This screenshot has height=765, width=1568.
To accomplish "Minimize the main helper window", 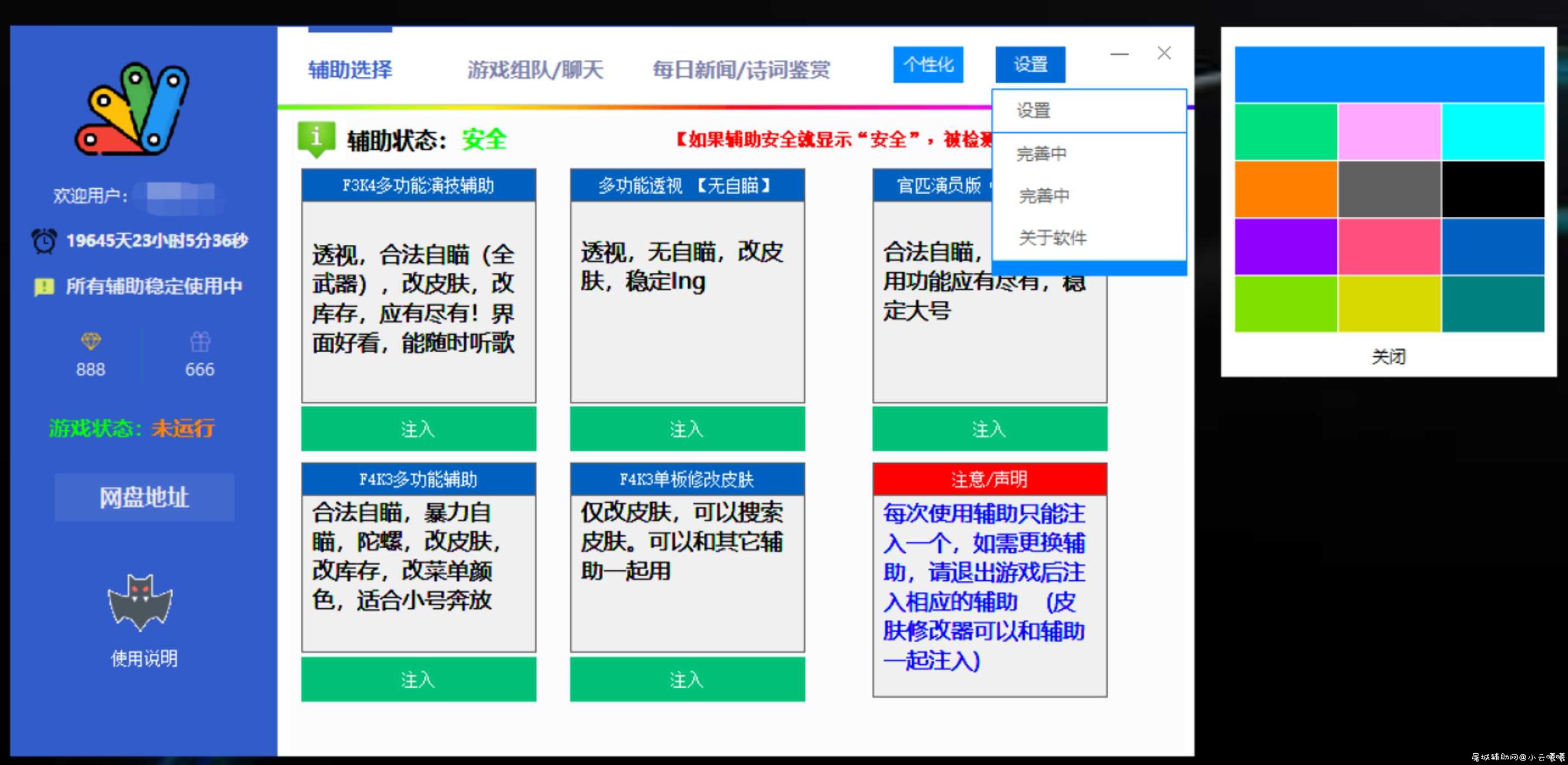I will click(x=1119, y=54).
